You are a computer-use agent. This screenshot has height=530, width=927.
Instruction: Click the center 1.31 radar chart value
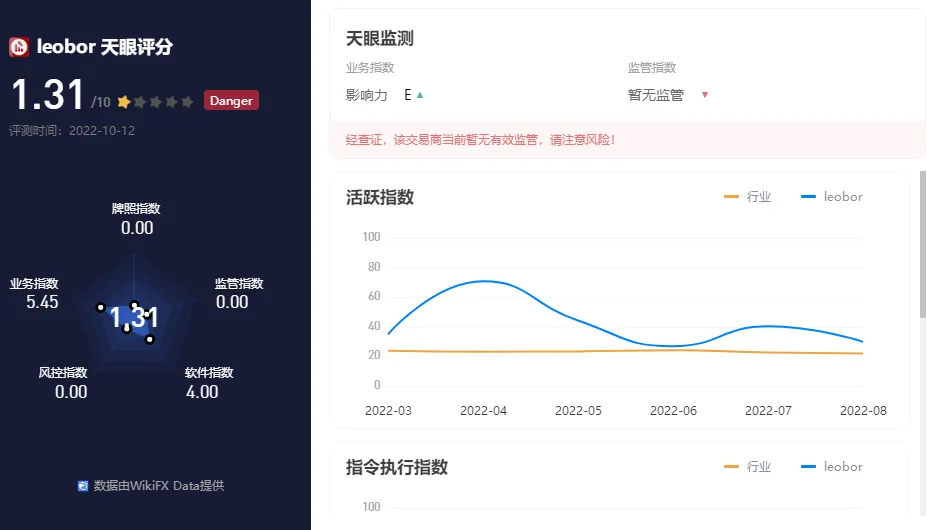pyautogui.click(x=134, y=318)
